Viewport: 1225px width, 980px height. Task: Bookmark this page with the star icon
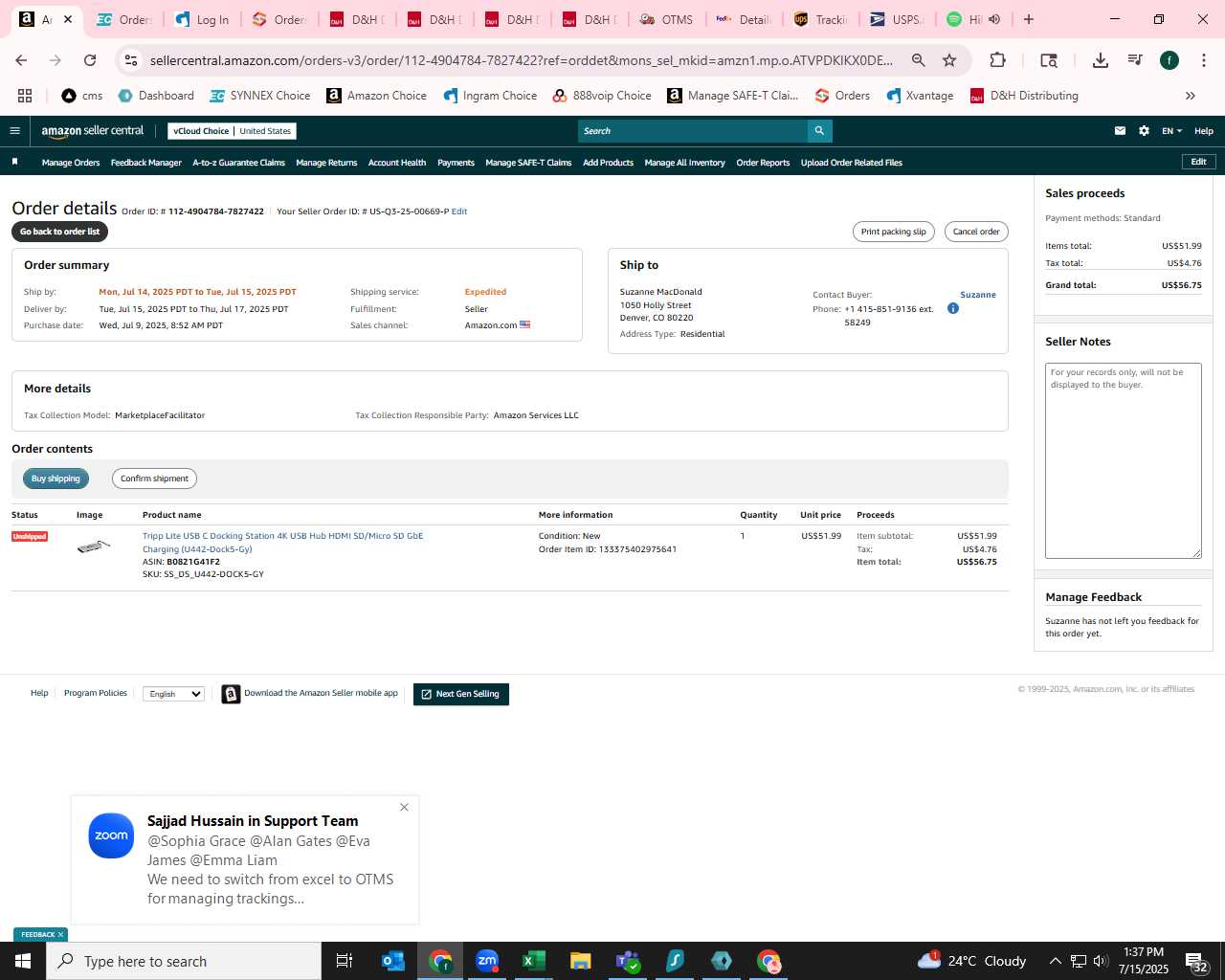tap(949, 60)
